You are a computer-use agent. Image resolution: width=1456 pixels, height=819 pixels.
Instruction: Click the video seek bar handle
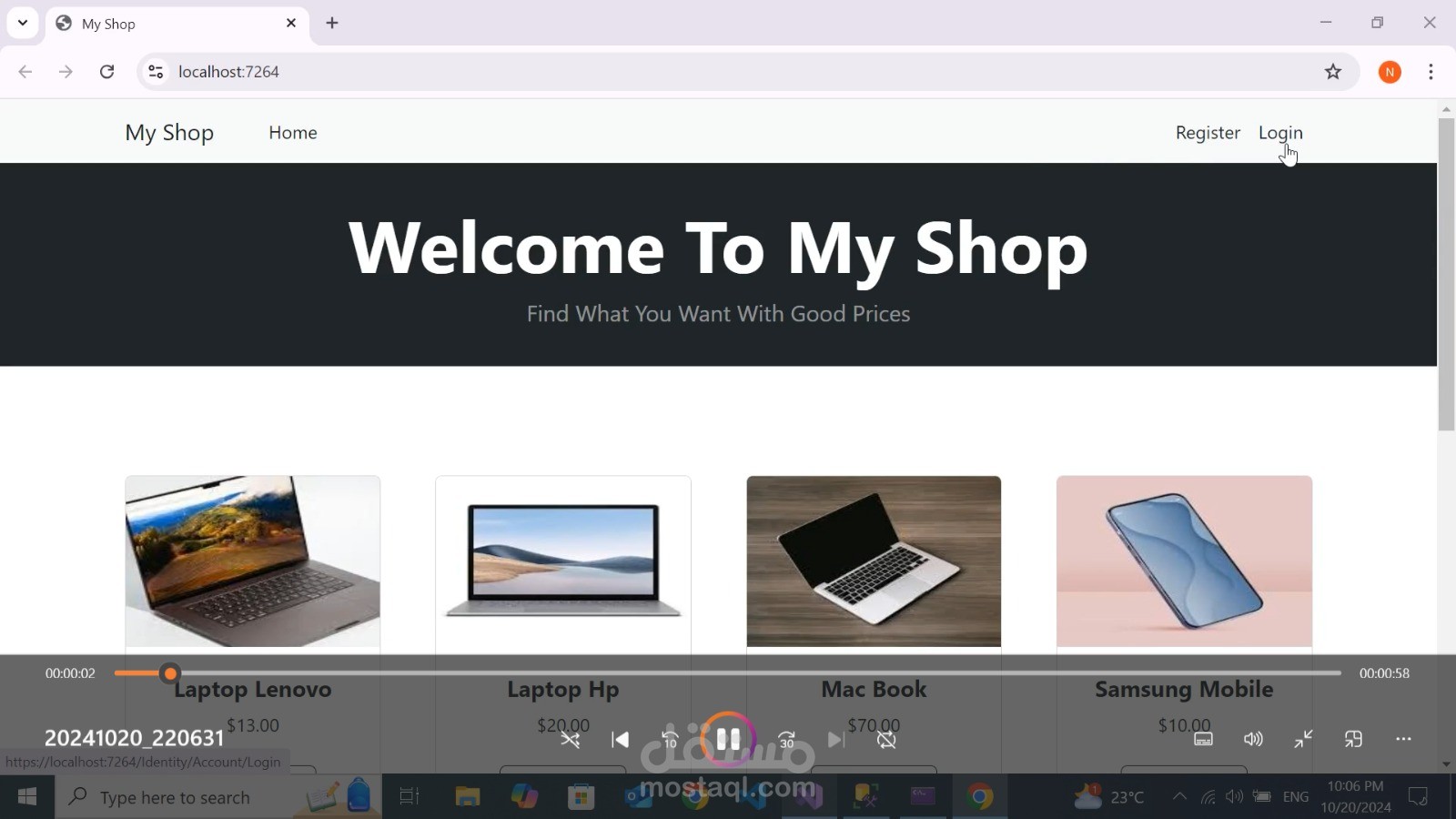click(170, 673)
